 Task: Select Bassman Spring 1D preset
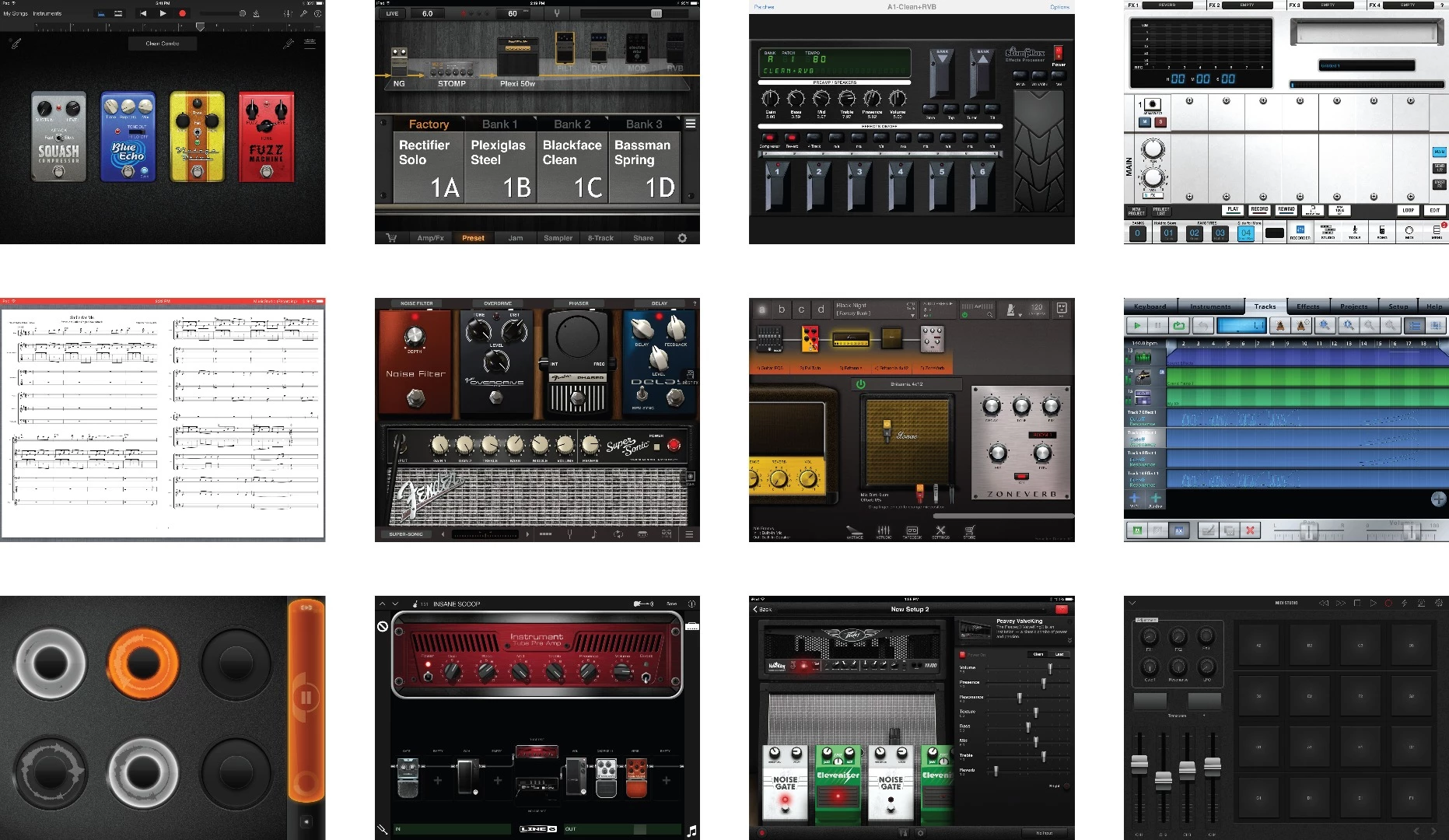(x=644, y=168)
